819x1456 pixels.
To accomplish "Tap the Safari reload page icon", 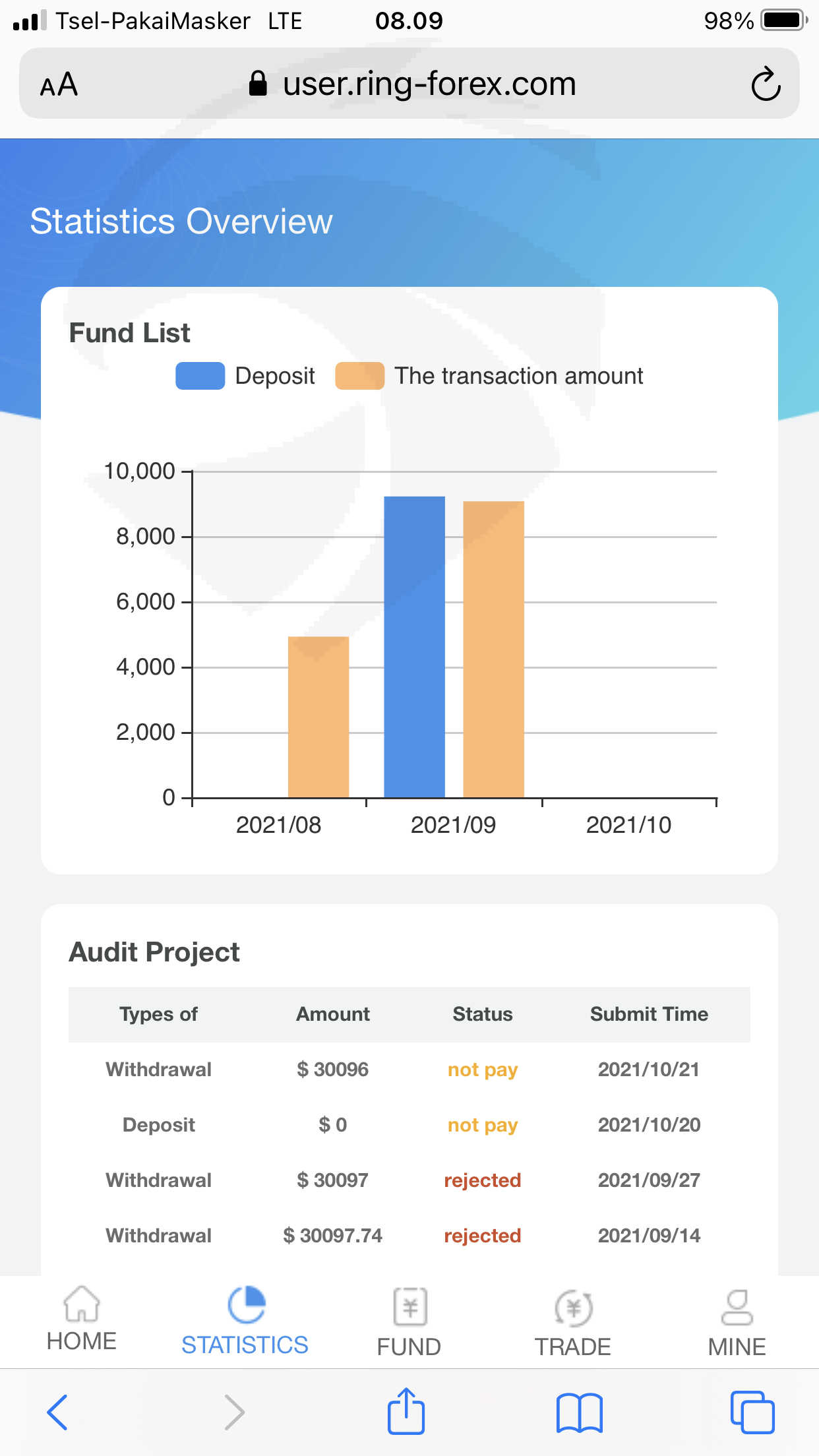I will [766, 84].
